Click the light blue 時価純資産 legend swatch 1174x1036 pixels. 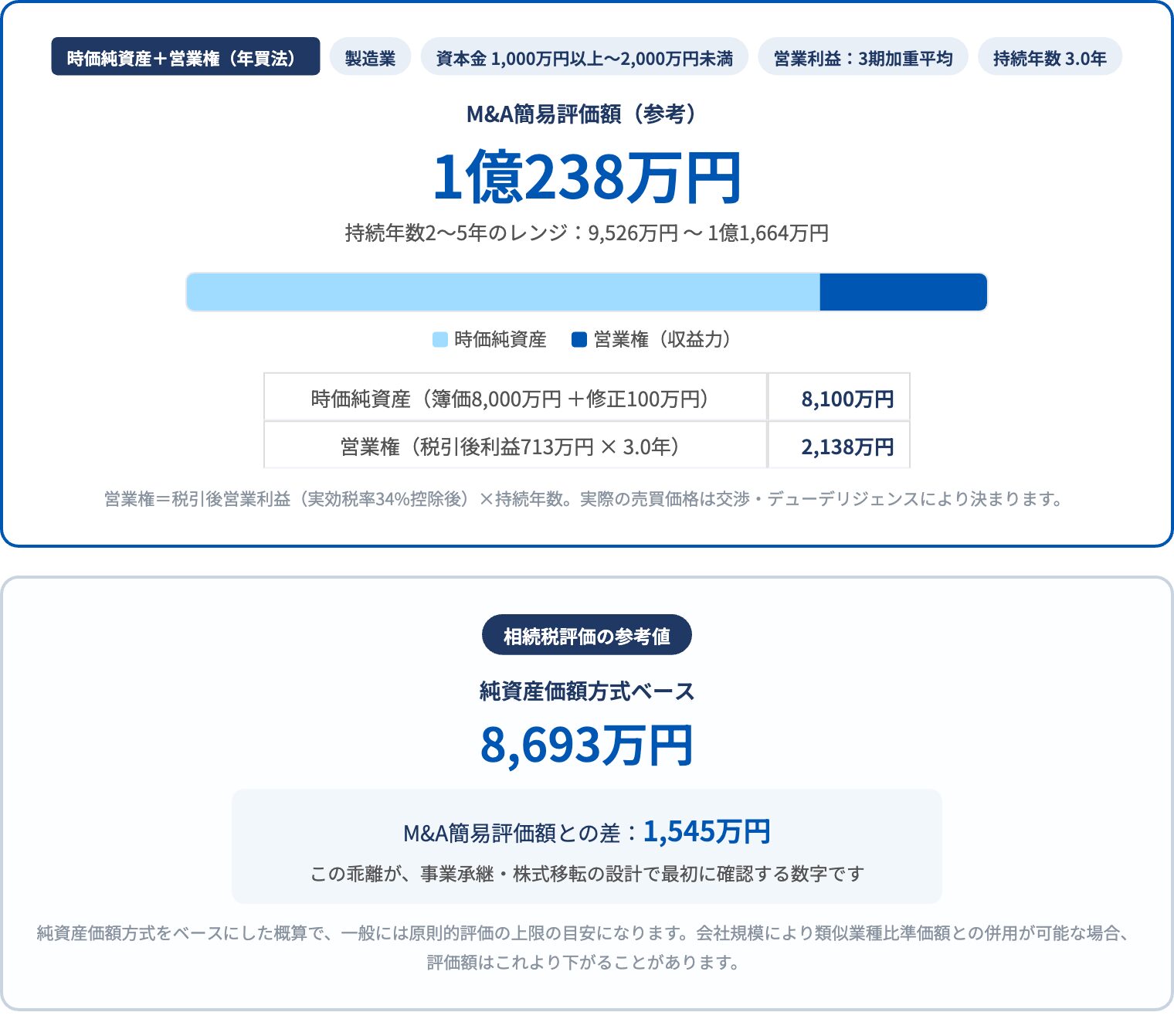pos(439,339)
